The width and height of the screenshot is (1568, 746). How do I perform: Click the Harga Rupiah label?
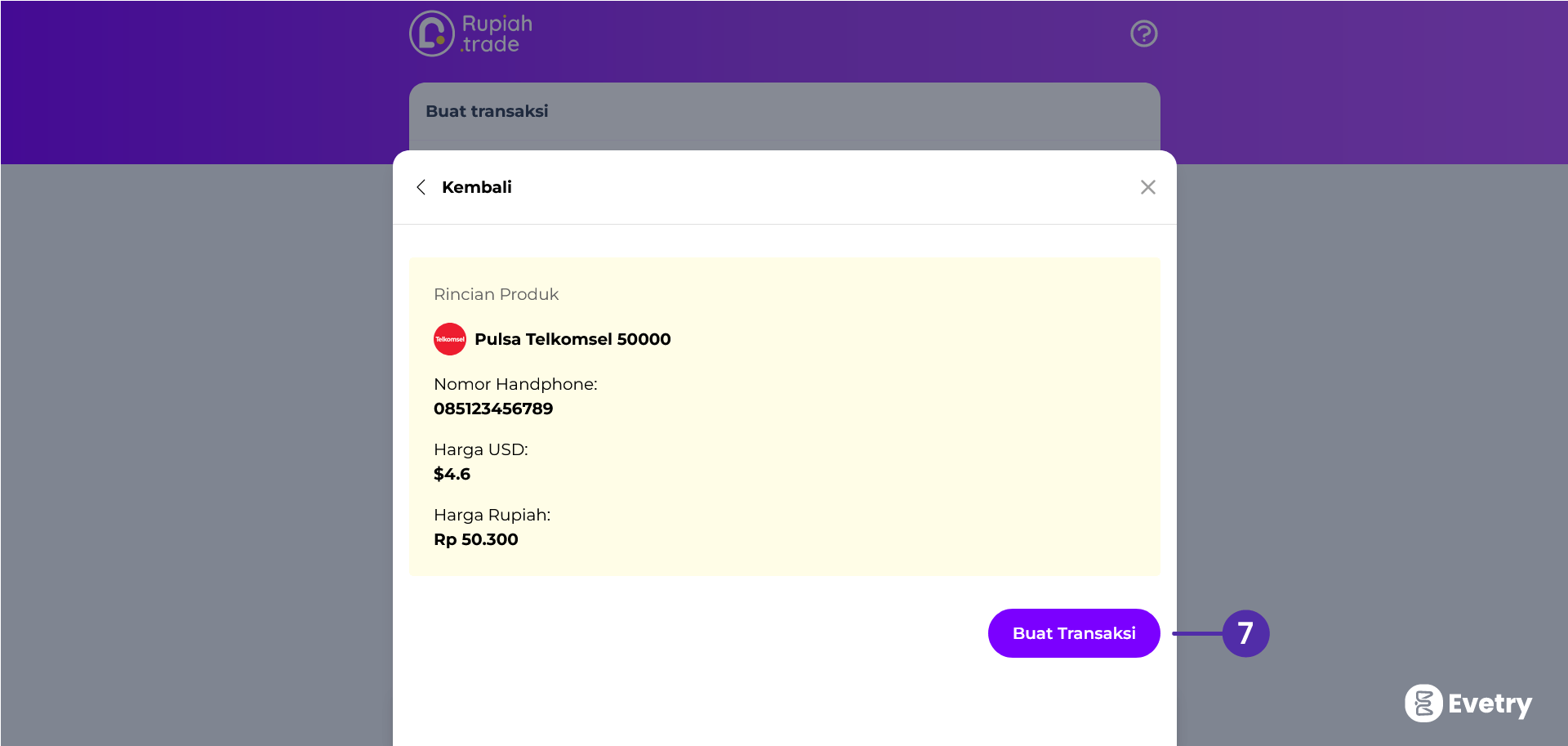(492, 515)
